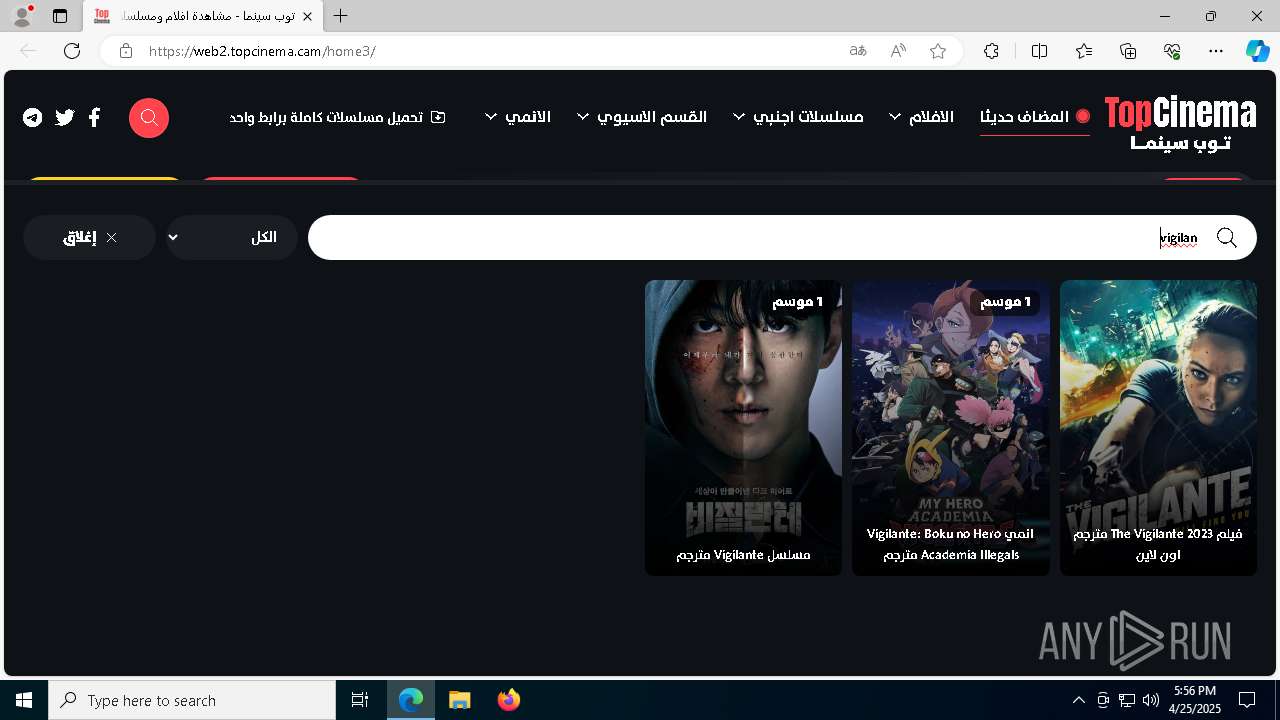Click the TopCinema logo
1280x720 pixels.
[x=1180, y=123]
